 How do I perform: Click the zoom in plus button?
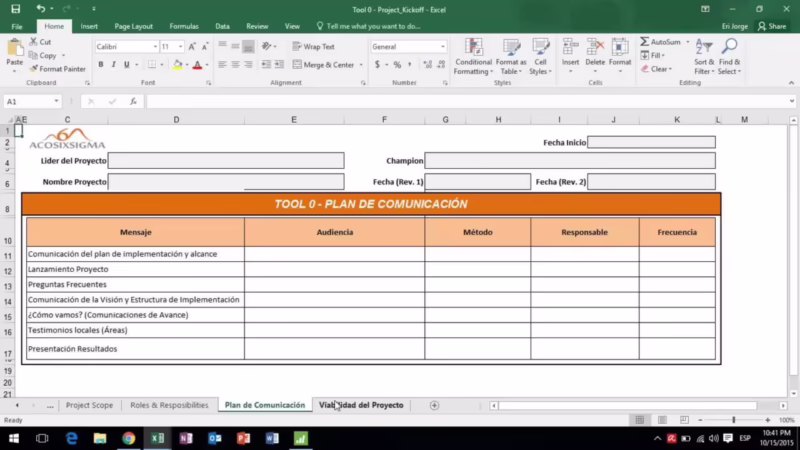click(x=767, y=420)
